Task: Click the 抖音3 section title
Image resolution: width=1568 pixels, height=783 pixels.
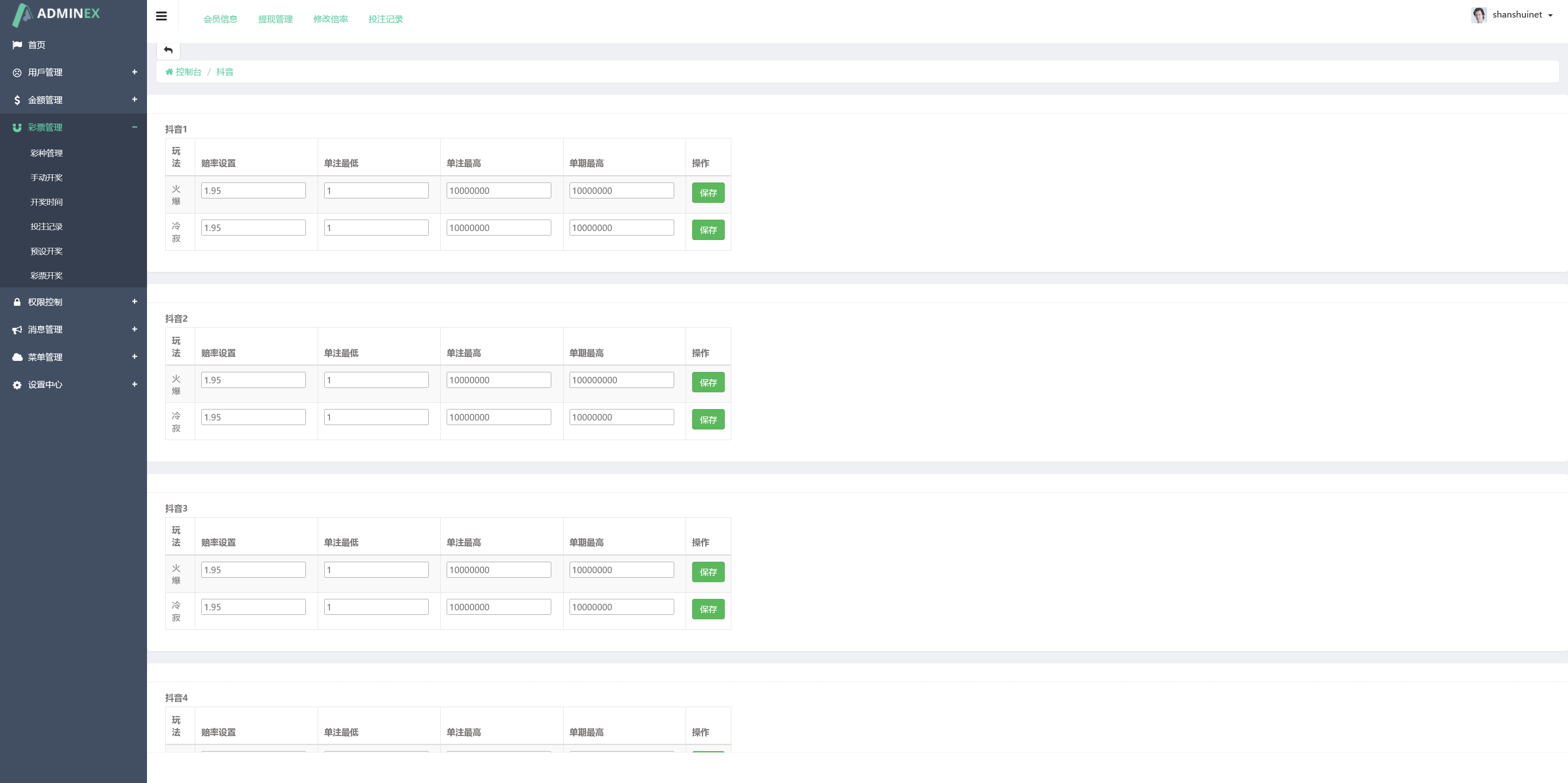Action: 176,509
